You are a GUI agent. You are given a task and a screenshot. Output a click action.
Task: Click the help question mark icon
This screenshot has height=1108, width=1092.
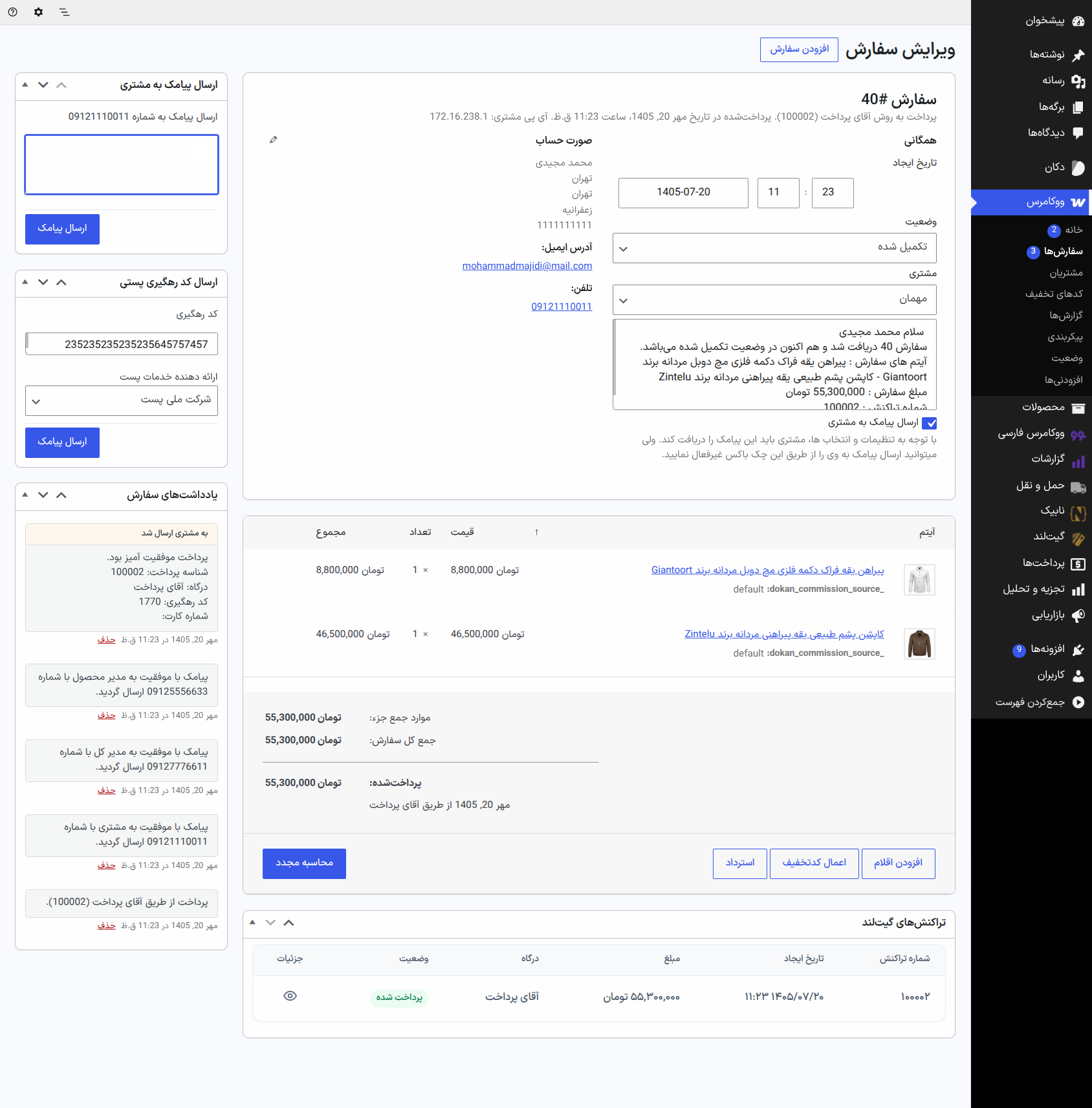(x=12, y=12)
